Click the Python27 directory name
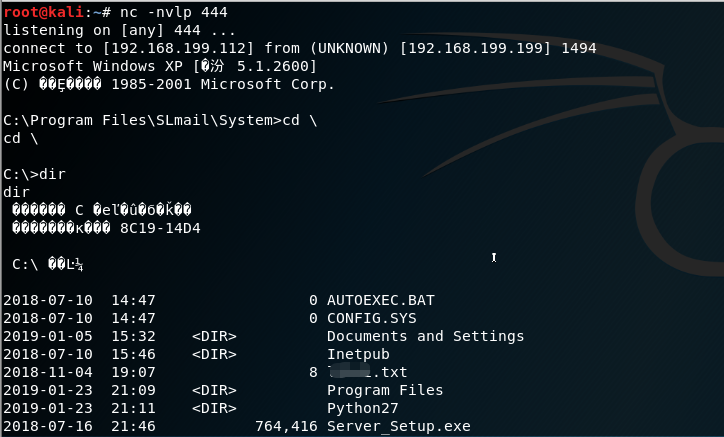724x437 pixels. (362, 409)
